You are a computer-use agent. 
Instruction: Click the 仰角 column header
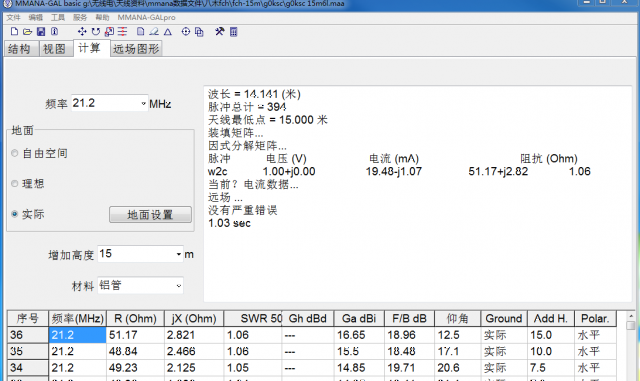pyautogui.click(x=458, y=319)
